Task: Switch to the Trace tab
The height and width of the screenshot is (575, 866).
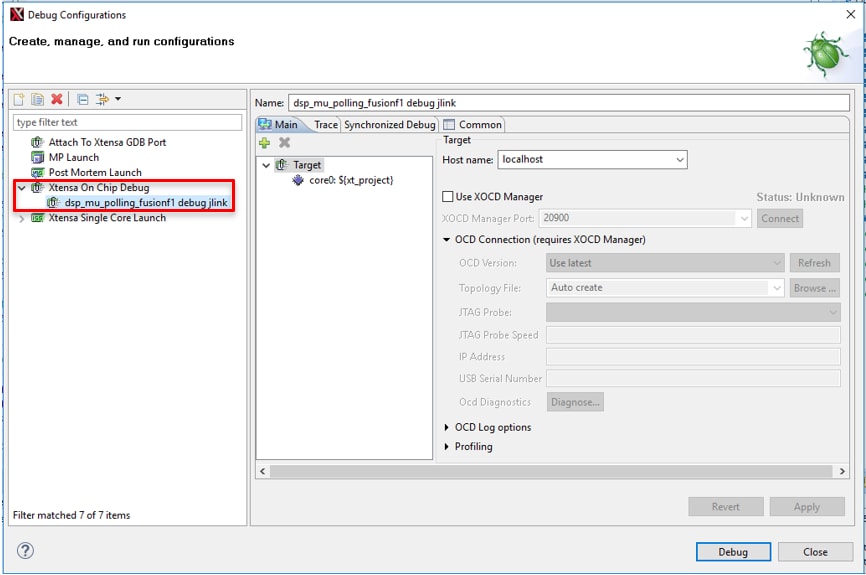Action: 325,125
